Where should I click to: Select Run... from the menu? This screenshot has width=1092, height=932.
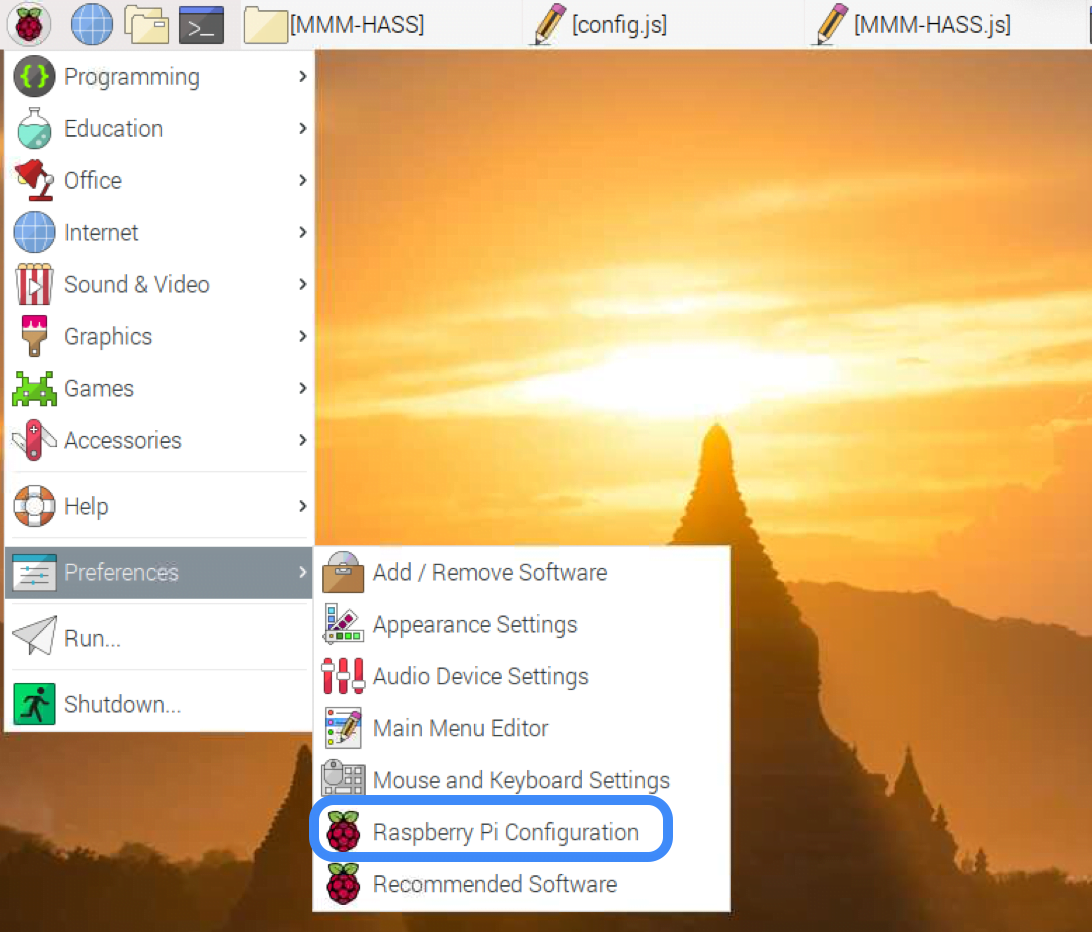[92, 638]
